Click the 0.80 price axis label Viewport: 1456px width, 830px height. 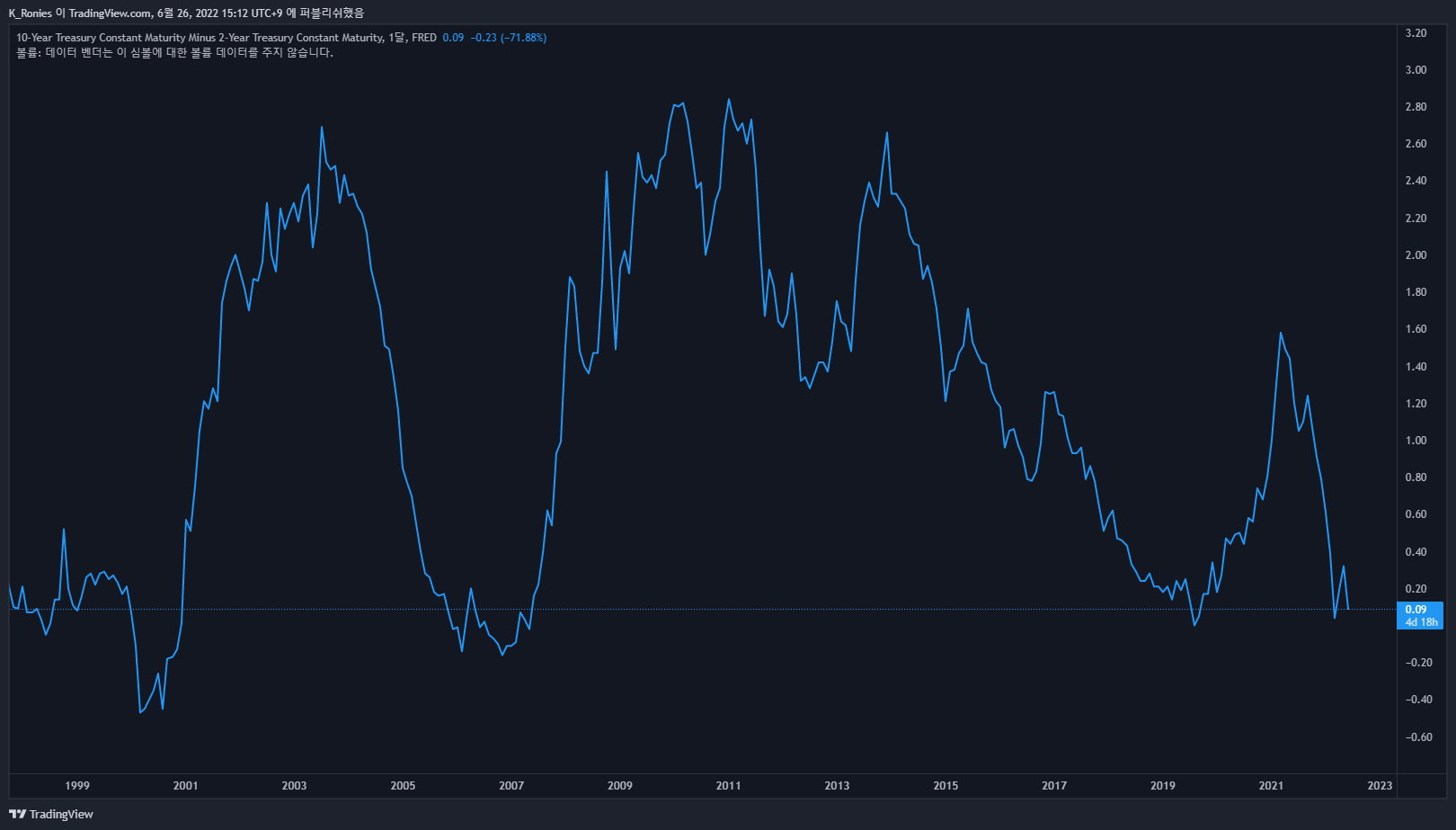tap(1416, 477)
